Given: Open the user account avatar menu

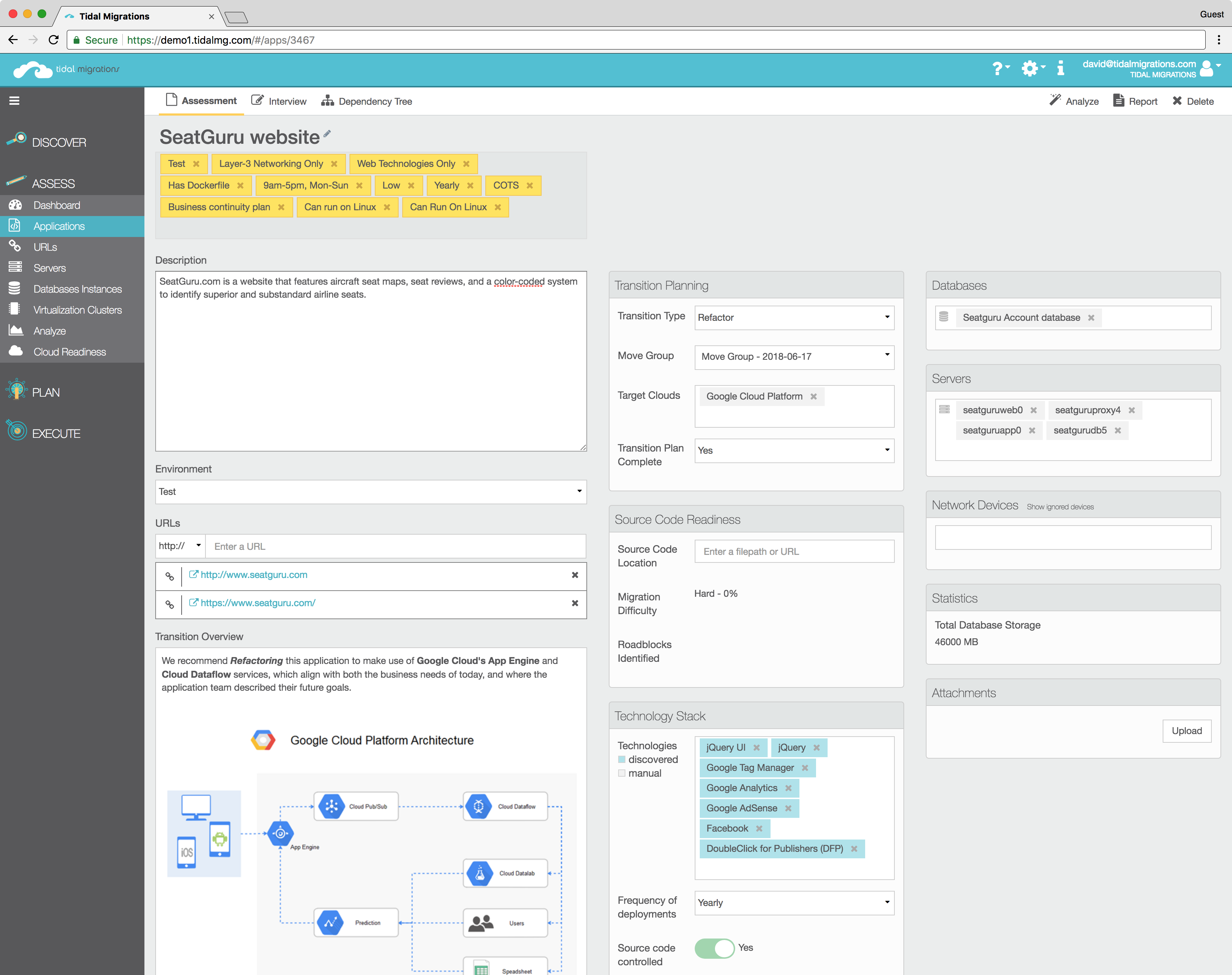Looking at the screenshot, I should pos(1210,68).
